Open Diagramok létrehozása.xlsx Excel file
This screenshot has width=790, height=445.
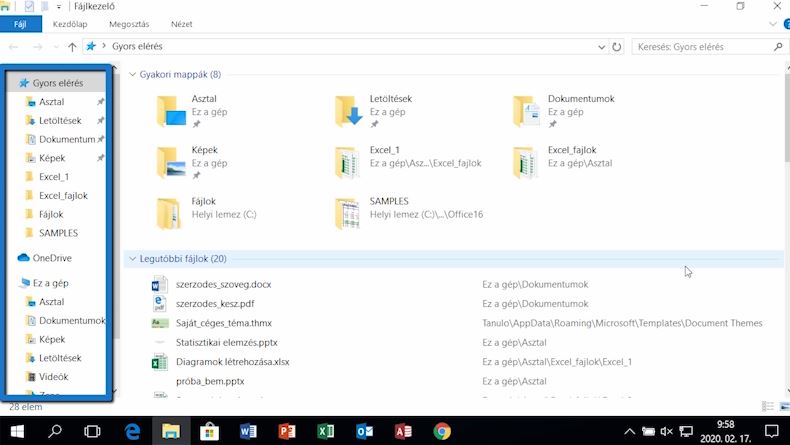point(232,362)
